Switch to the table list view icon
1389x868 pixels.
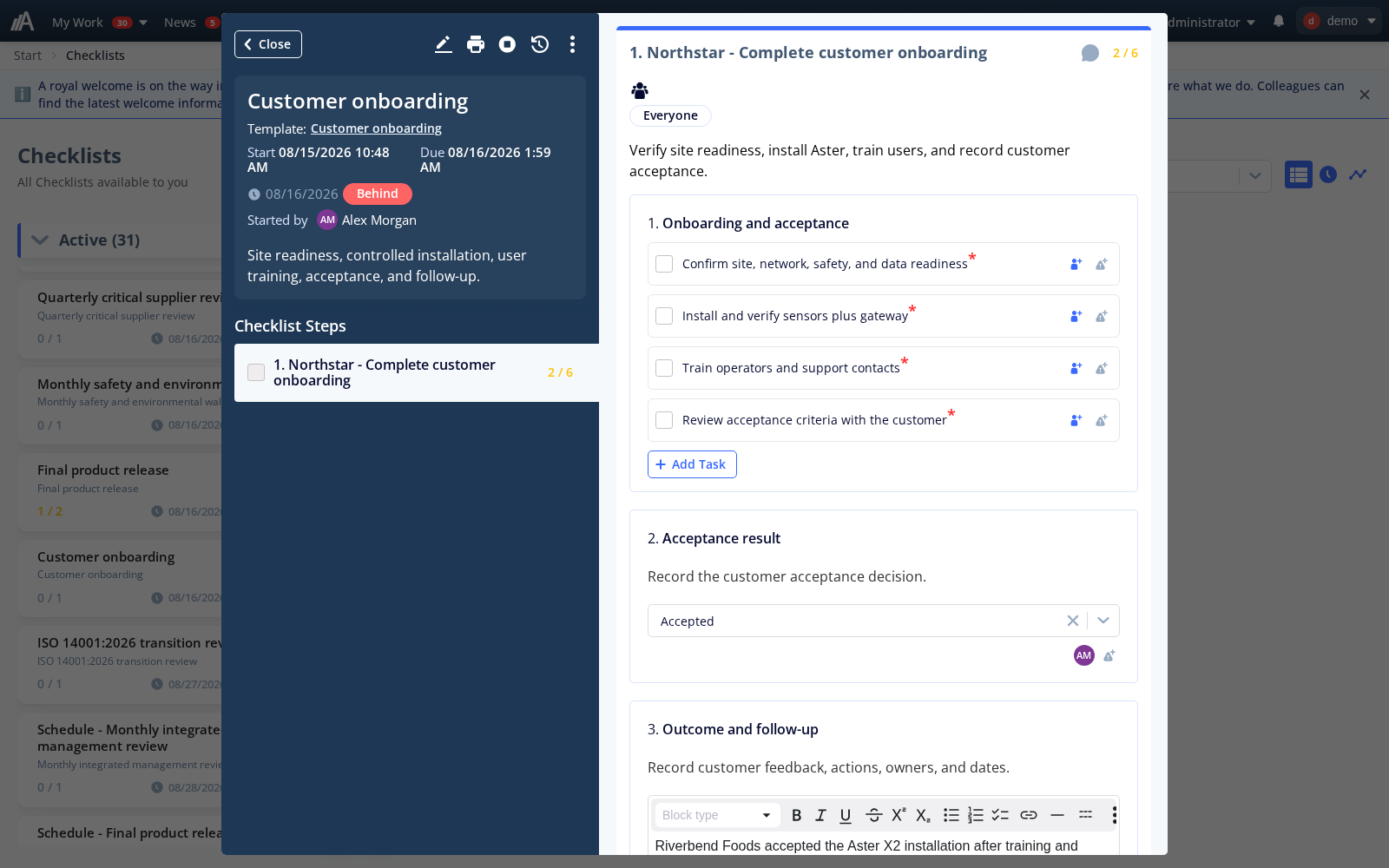(1299, 174)
